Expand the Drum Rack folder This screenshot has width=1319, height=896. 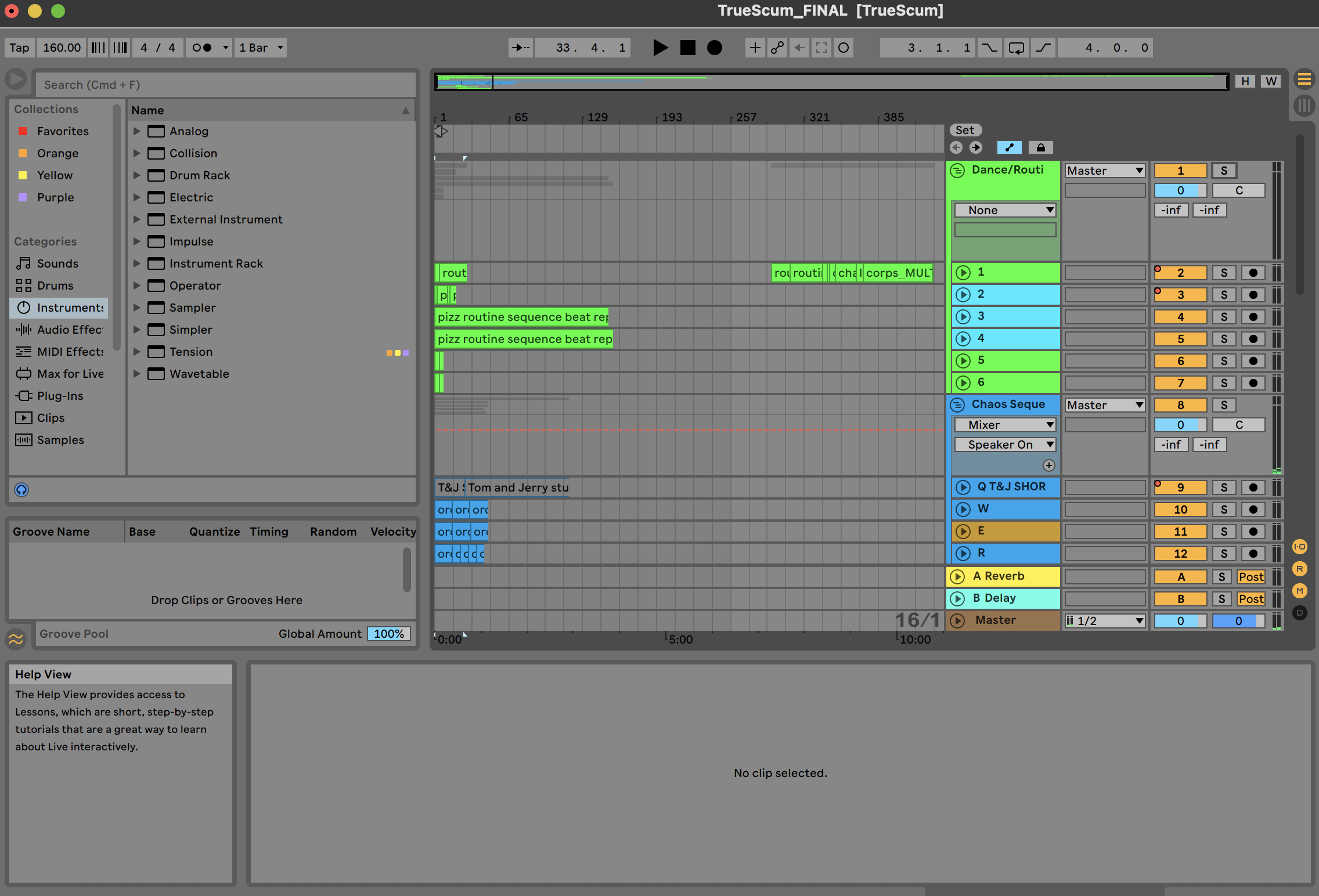coord(137,175)
